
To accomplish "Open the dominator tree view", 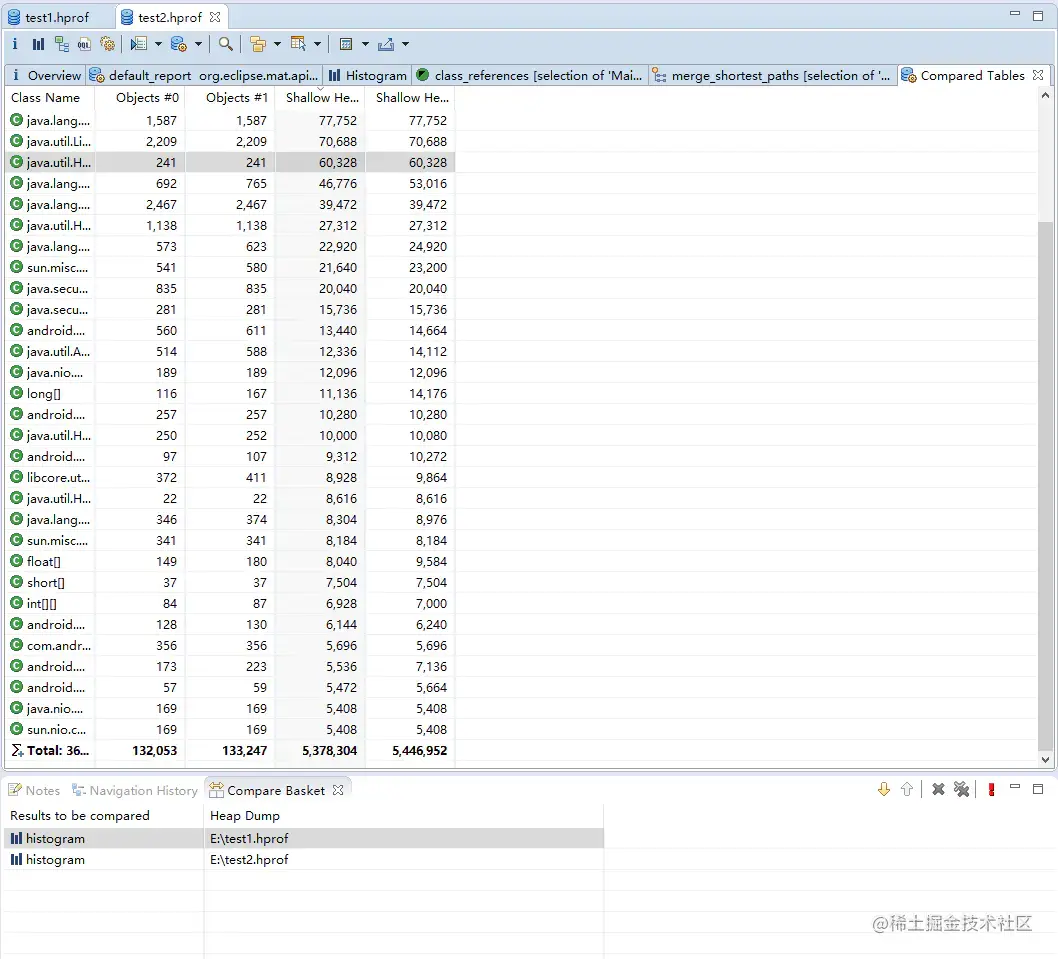I will click(x=62, y=44).
